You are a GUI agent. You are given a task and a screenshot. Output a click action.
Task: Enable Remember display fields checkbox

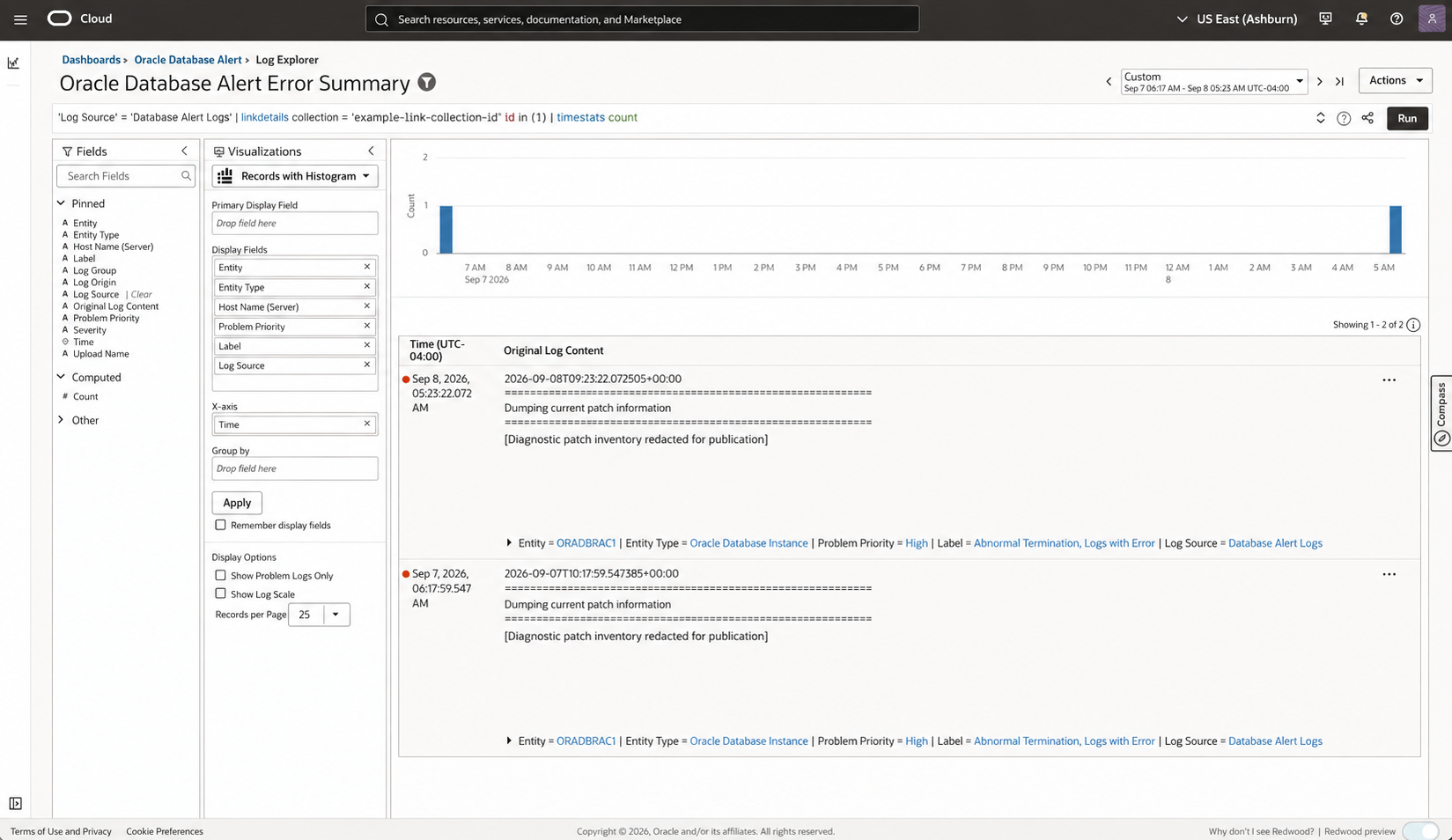(x=220, y=525)
